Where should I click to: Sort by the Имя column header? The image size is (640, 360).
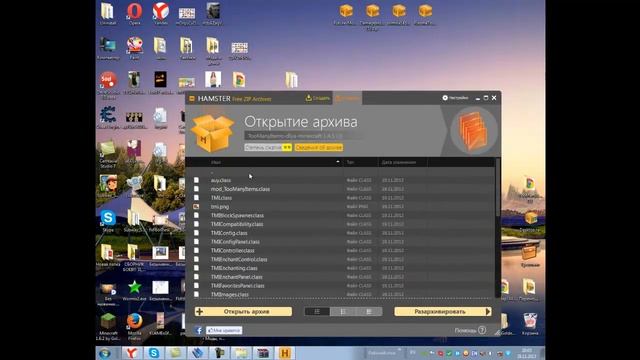pos(216,162)
